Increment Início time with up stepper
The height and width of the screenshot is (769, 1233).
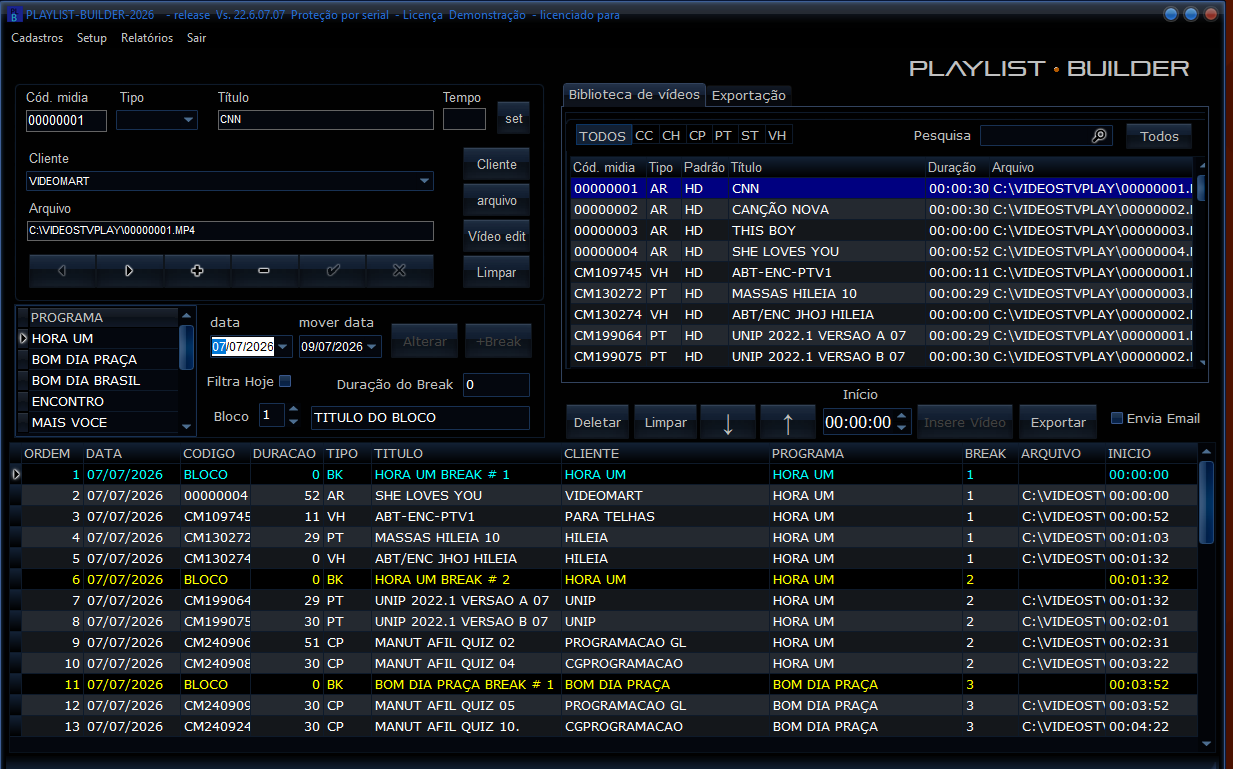tap(902, 416)
